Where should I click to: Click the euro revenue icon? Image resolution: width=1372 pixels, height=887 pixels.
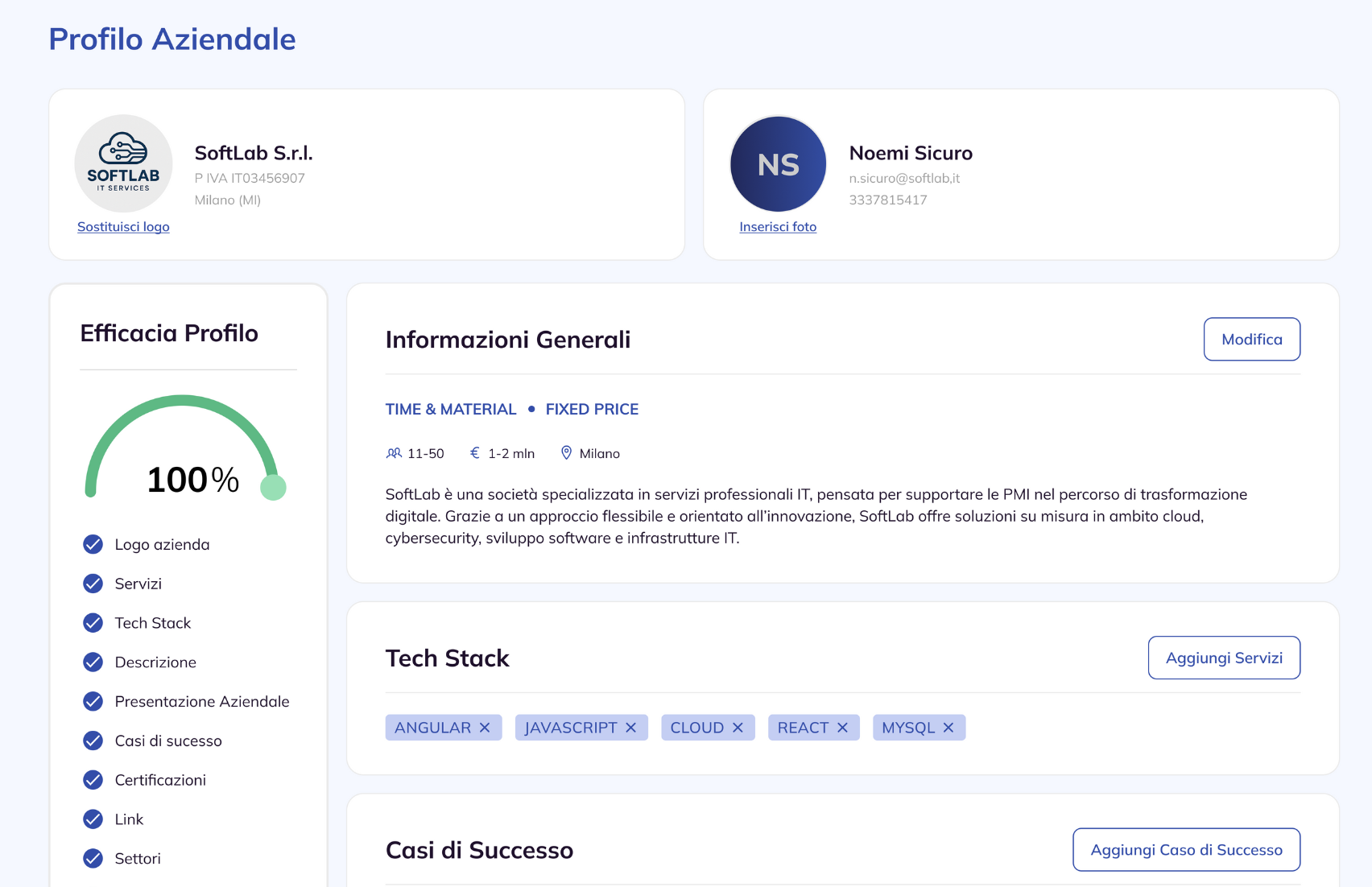coord(475,453)
